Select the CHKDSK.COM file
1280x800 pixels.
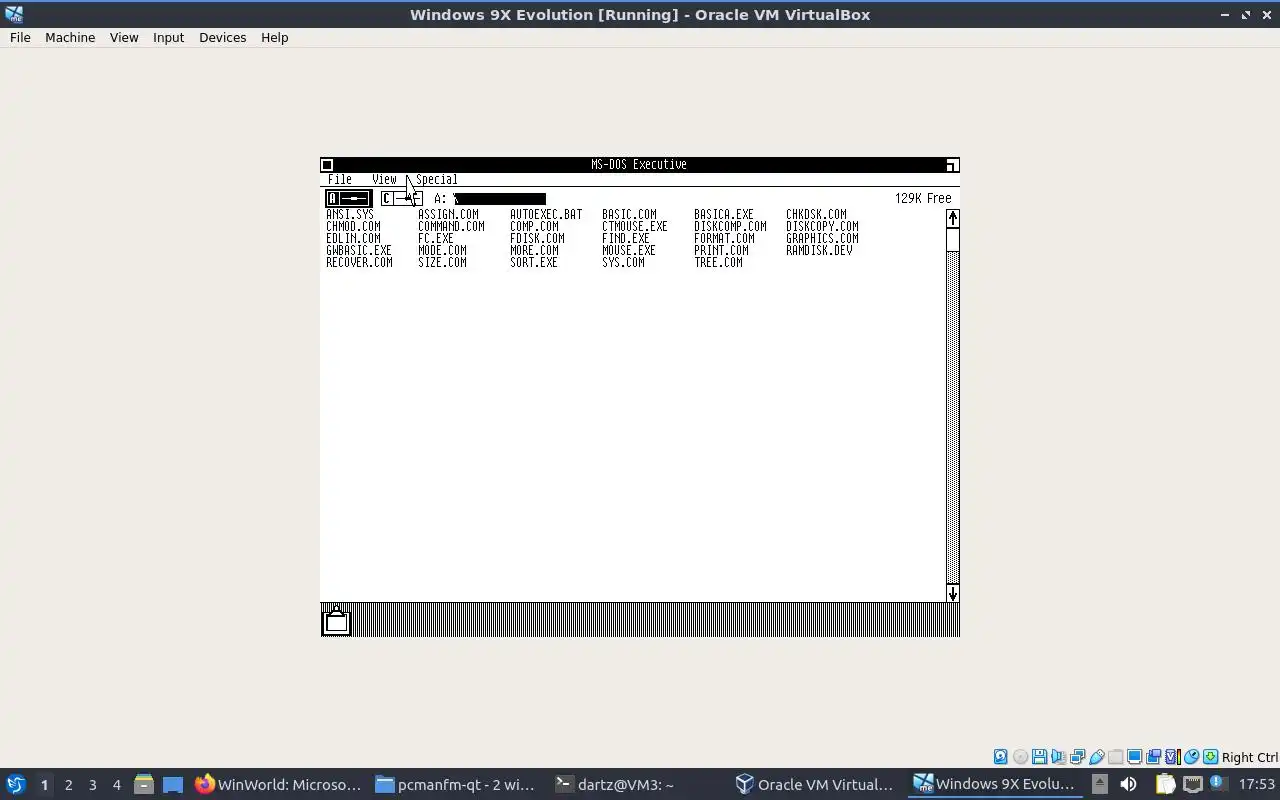[x=816, y=214]
